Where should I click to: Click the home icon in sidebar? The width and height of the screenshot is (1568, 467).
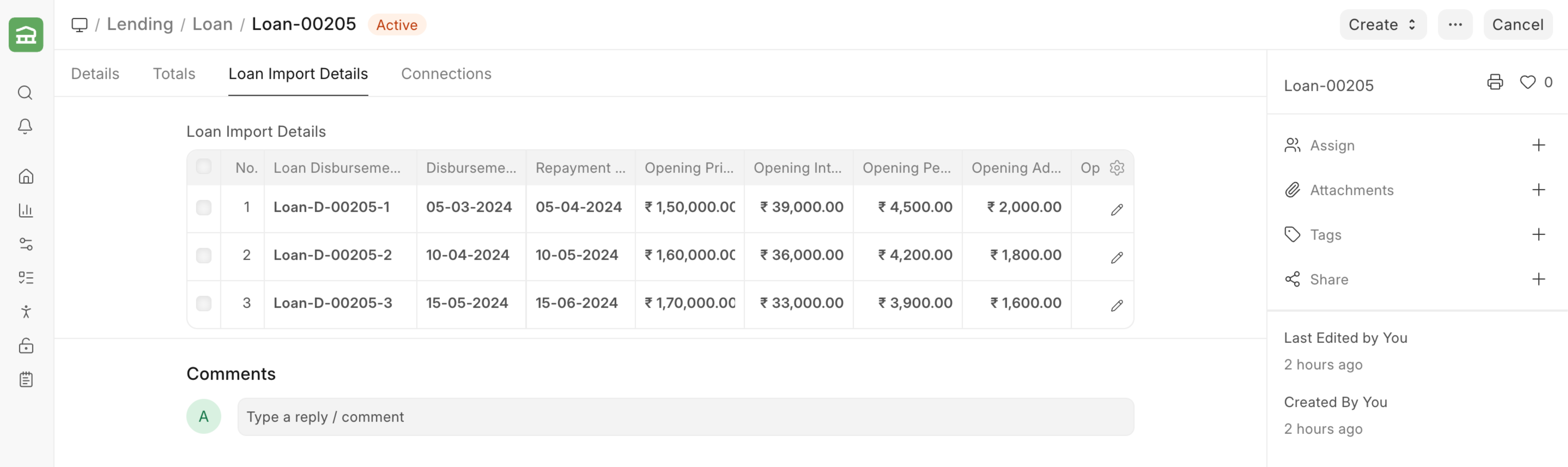click(x=26, y=177)
